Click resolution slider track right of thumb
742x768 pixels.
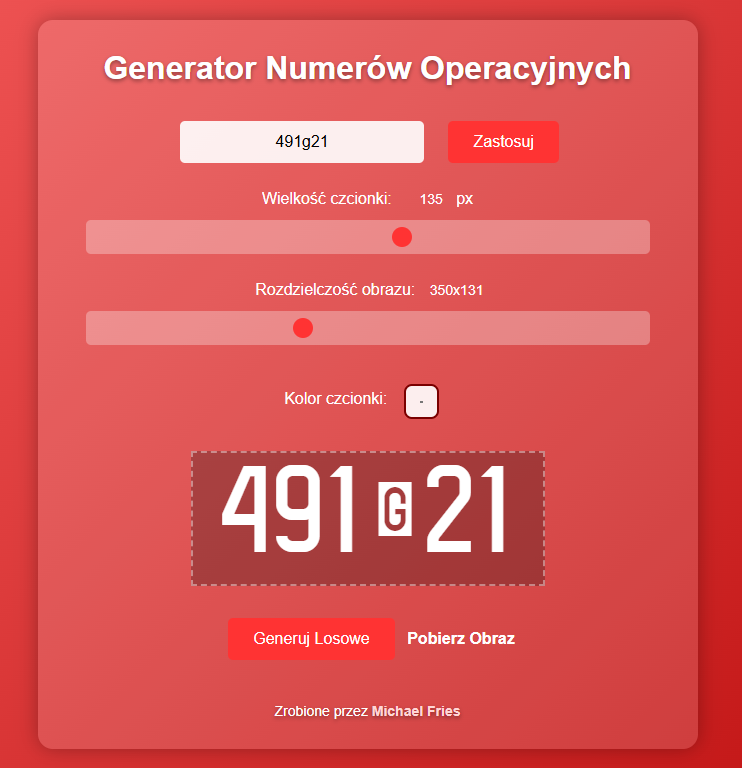coord(481,328)
